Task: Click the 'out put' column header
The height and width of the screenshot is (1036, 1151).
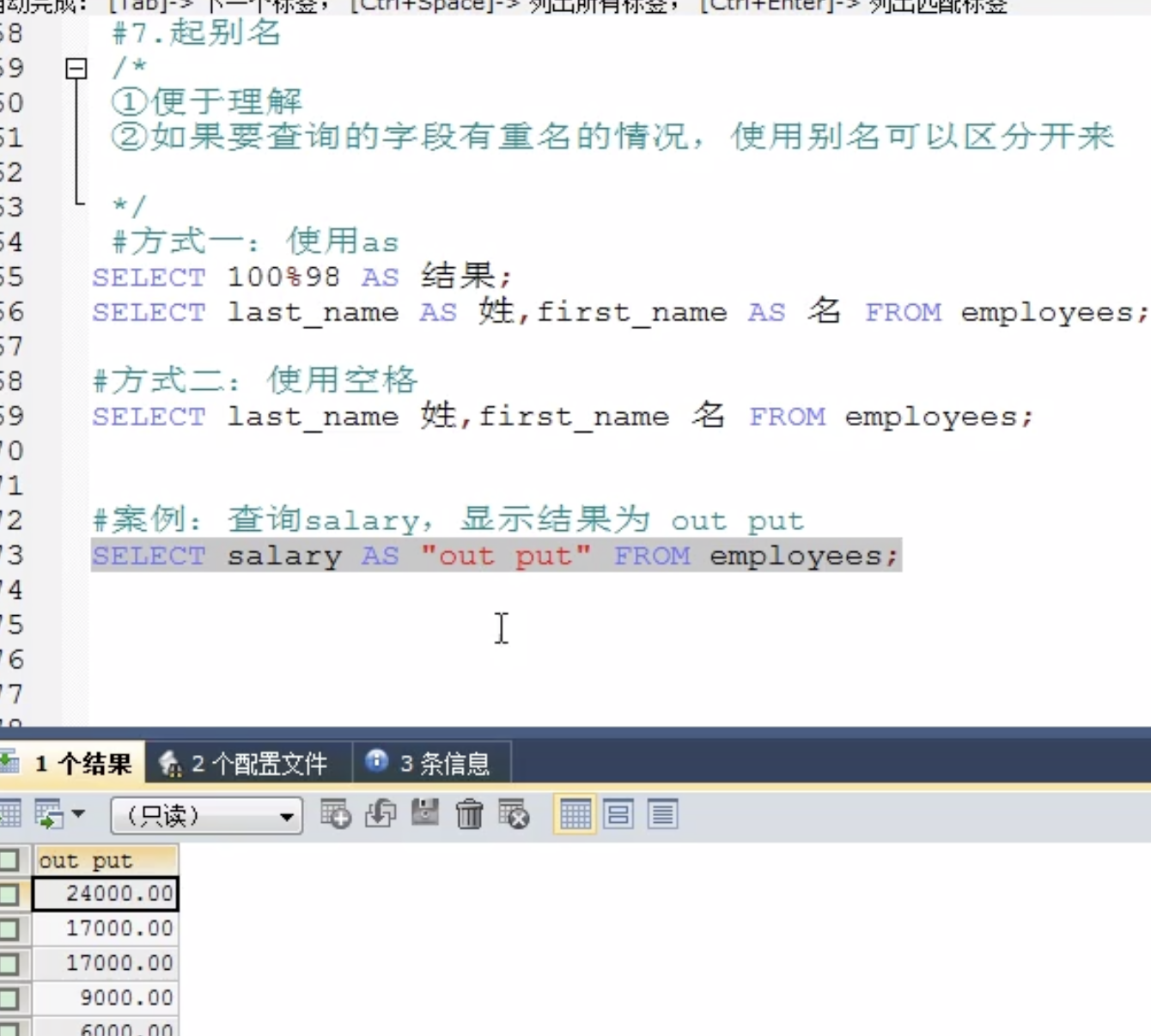Action: 106,860
